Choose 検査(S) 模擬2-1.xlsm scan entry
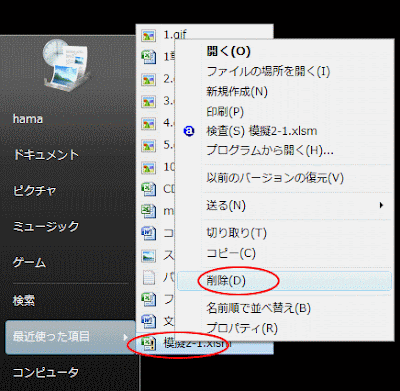This screenshot has width=400, height=391. tap(262, 131)
